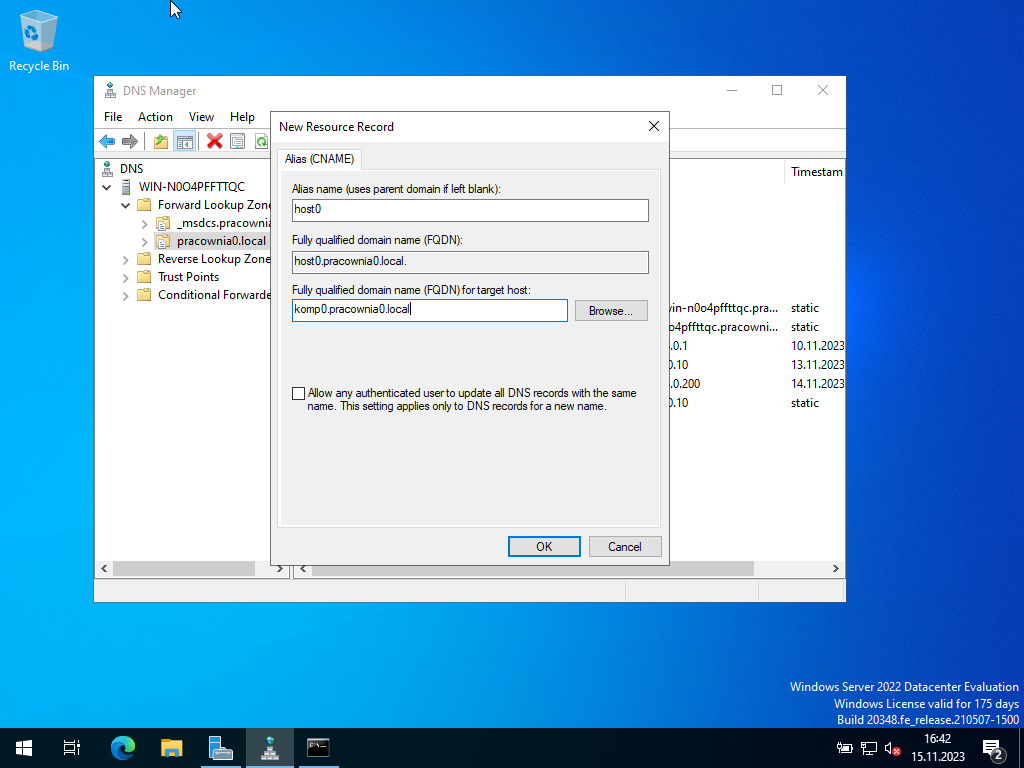This screenshot has width=1024, height=768.
Task: Expand the Reverse Lookup Zones node
Action: coord(125,259)
